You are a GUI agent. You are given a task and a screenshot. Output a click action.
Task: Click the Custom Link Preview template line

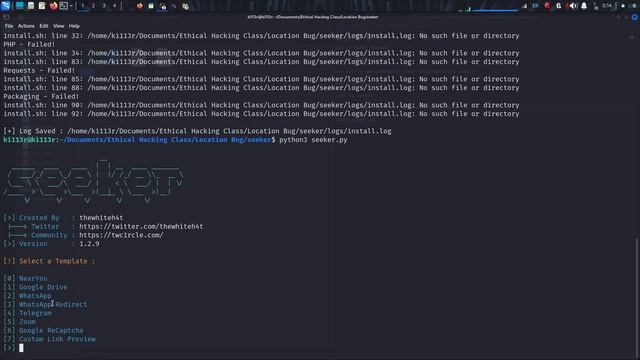coord(49,339)
